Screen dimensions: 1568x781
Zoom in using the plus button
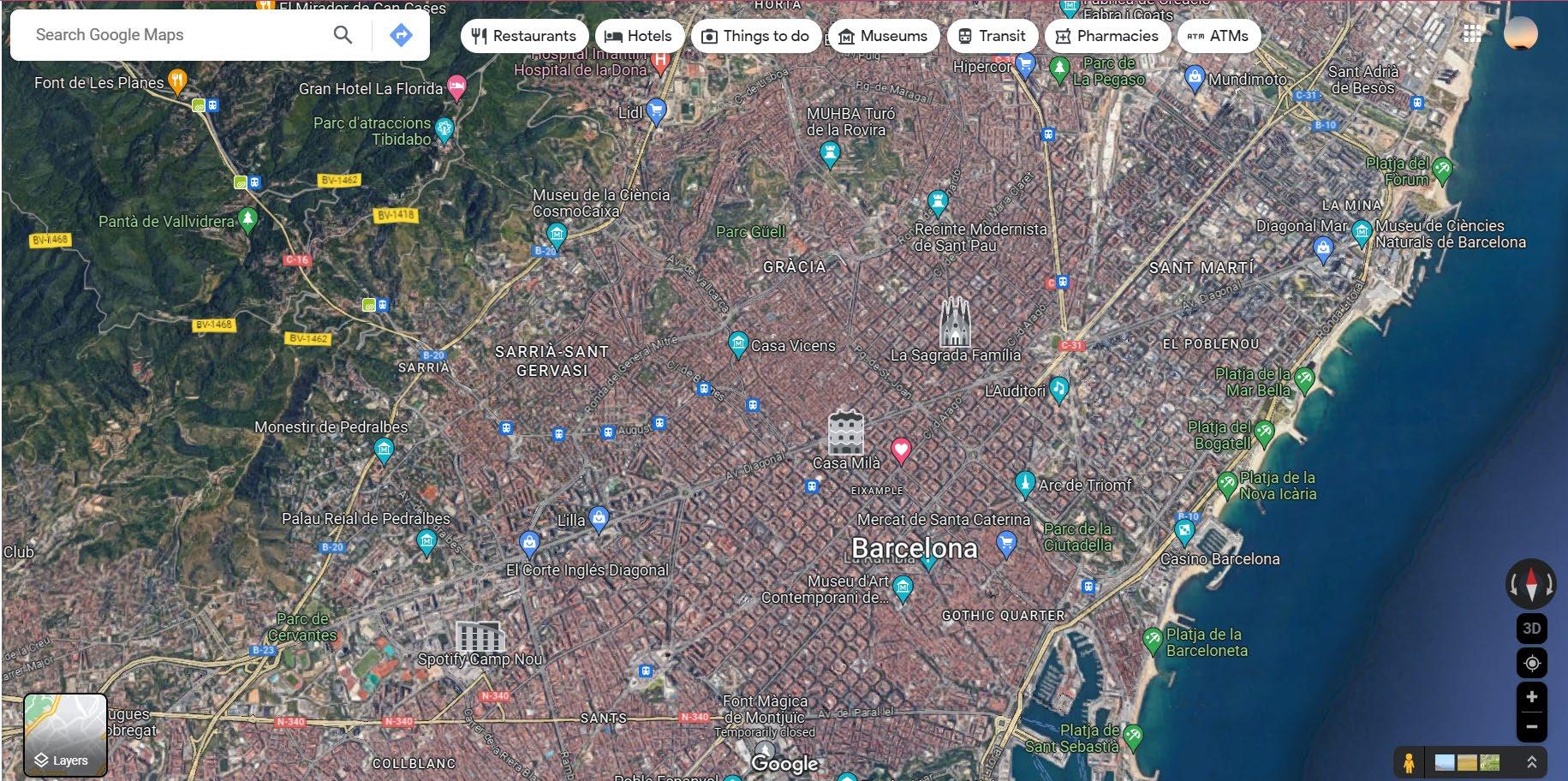point(1531,697)
